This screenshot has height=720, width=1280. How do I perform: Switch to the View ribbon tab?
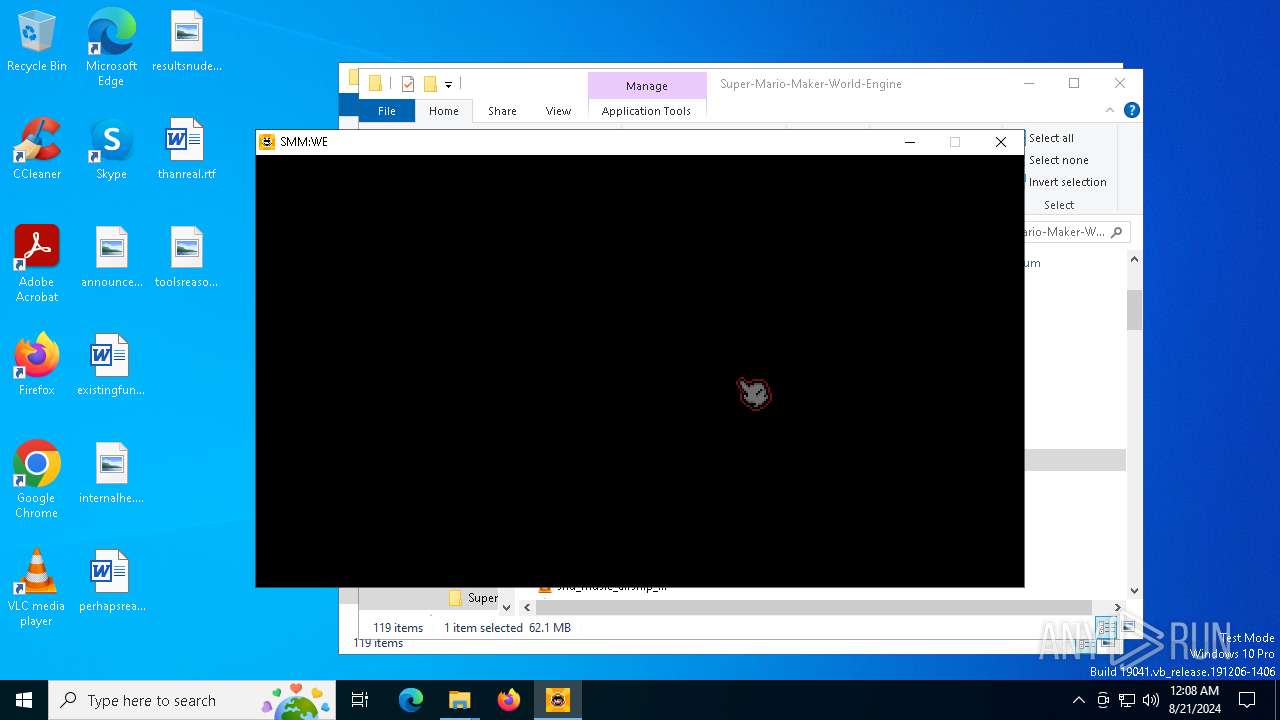coord(558,111)
